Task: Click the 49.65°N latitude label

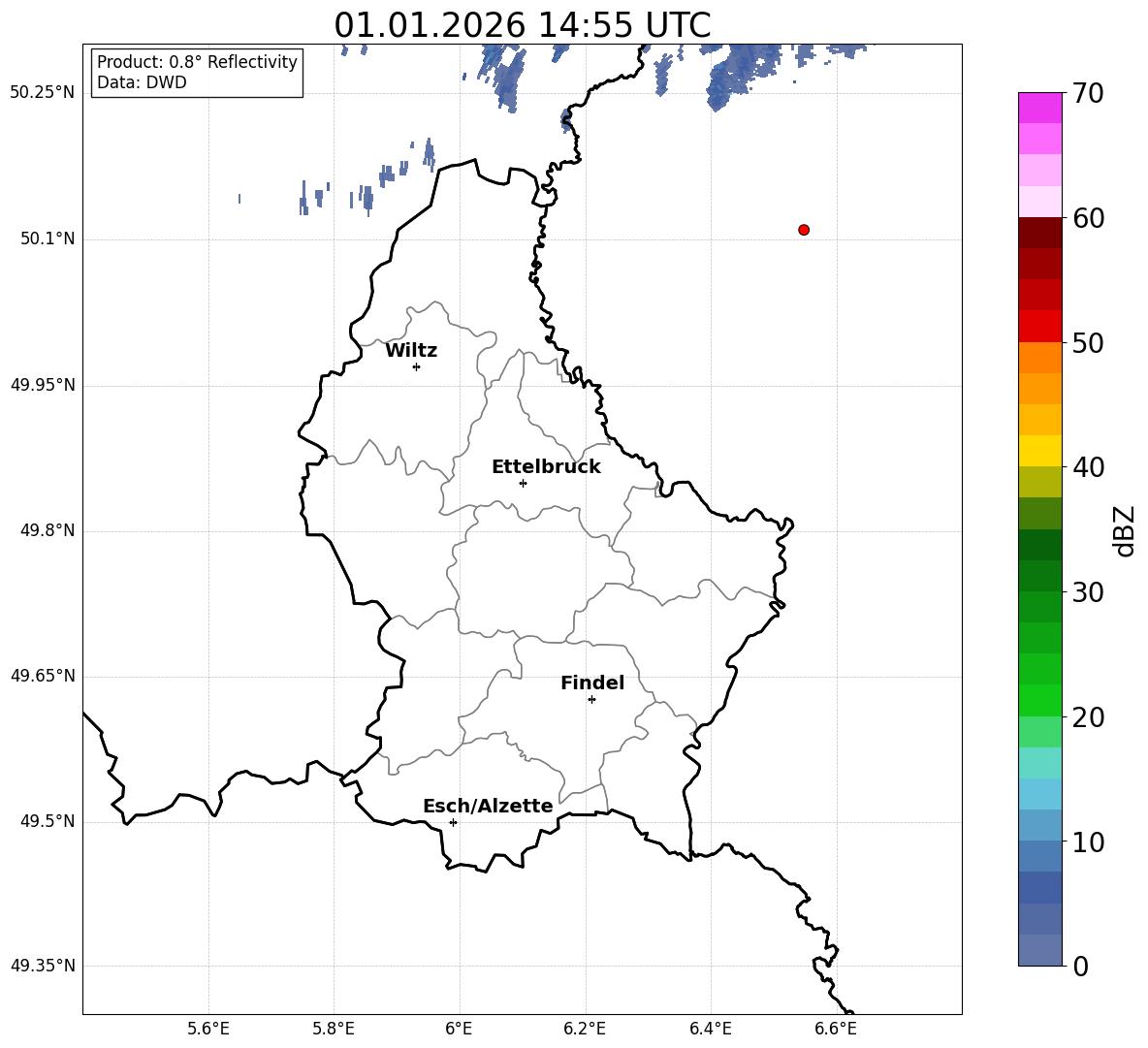Action: (x=43, y=676)
